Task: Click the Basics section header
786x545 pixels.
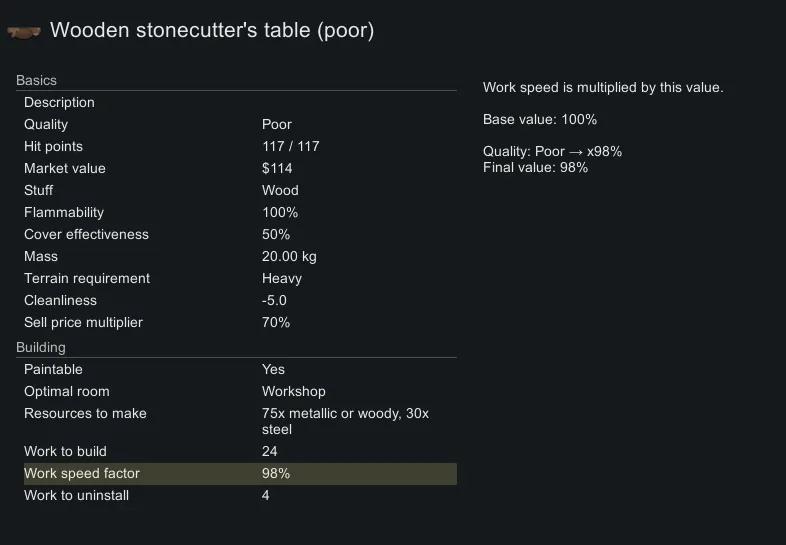Action: (x=37, y=80)
